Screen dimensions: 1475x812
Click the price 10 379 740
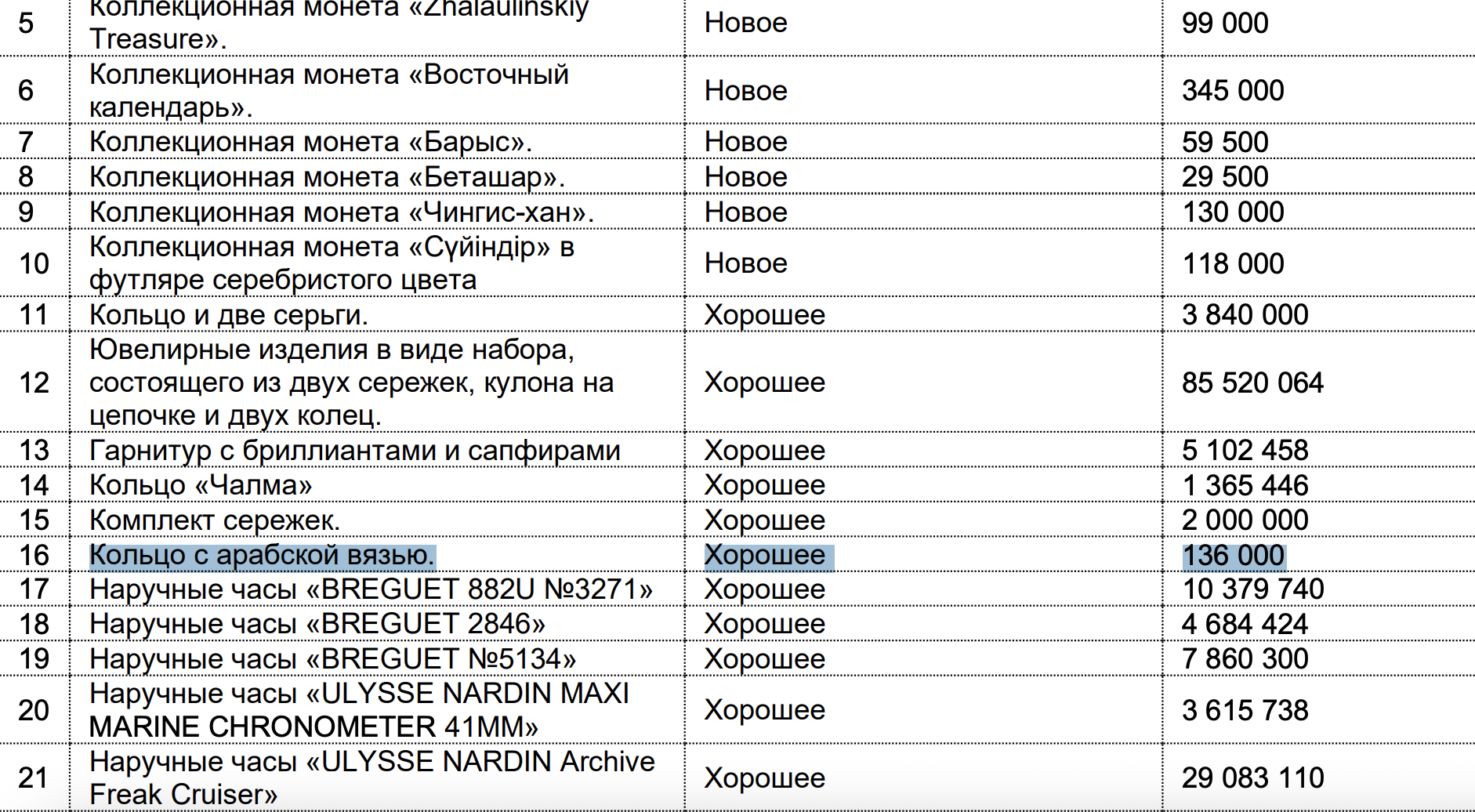1252,589
